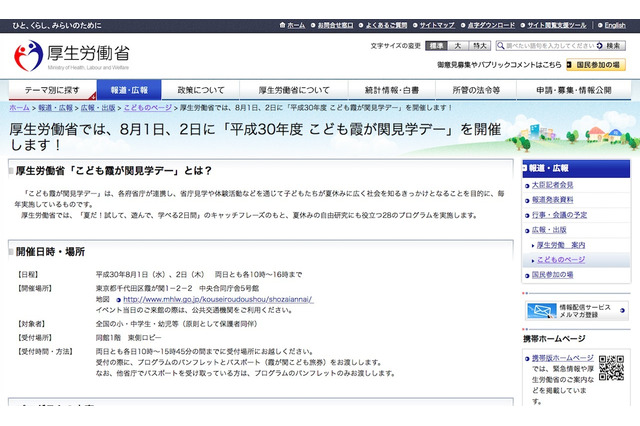Open 携帯版ホームページ link

click(562, 358)
